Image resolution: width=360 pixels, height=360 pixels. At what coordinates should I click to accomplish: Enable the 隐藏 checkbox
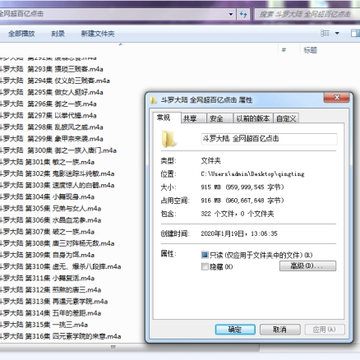205,267
